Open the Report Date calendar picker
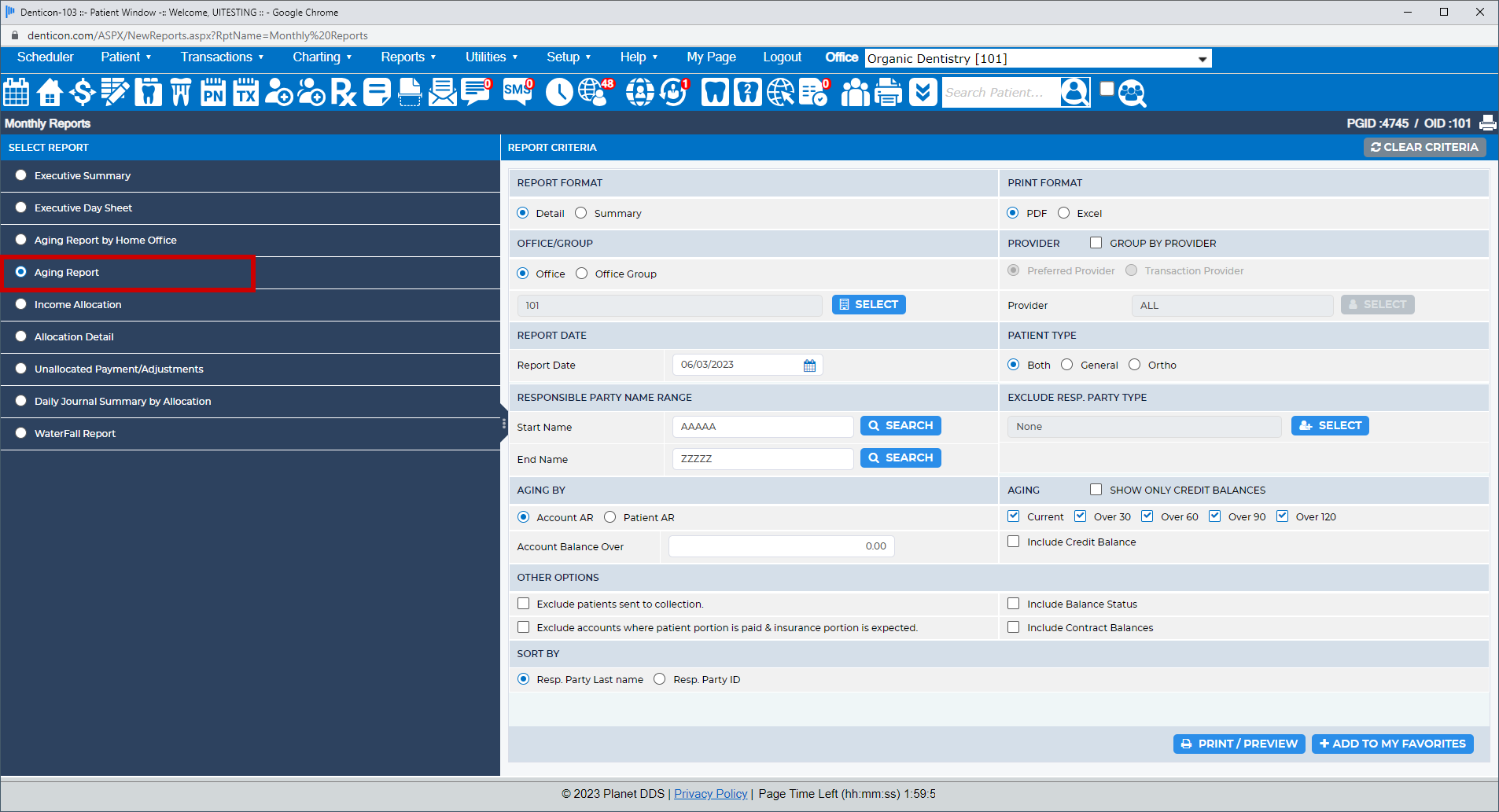 (x=809, y=364)
